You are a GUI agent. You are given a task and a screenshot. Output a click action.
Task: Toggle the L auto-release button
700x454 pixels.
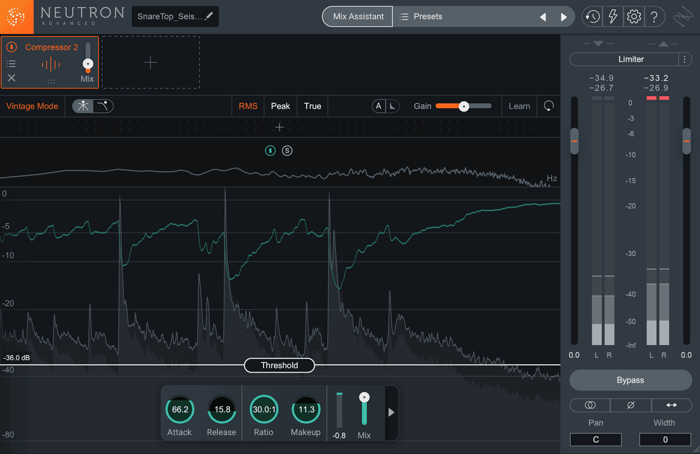pyautogui.click(x=392, y=106)
